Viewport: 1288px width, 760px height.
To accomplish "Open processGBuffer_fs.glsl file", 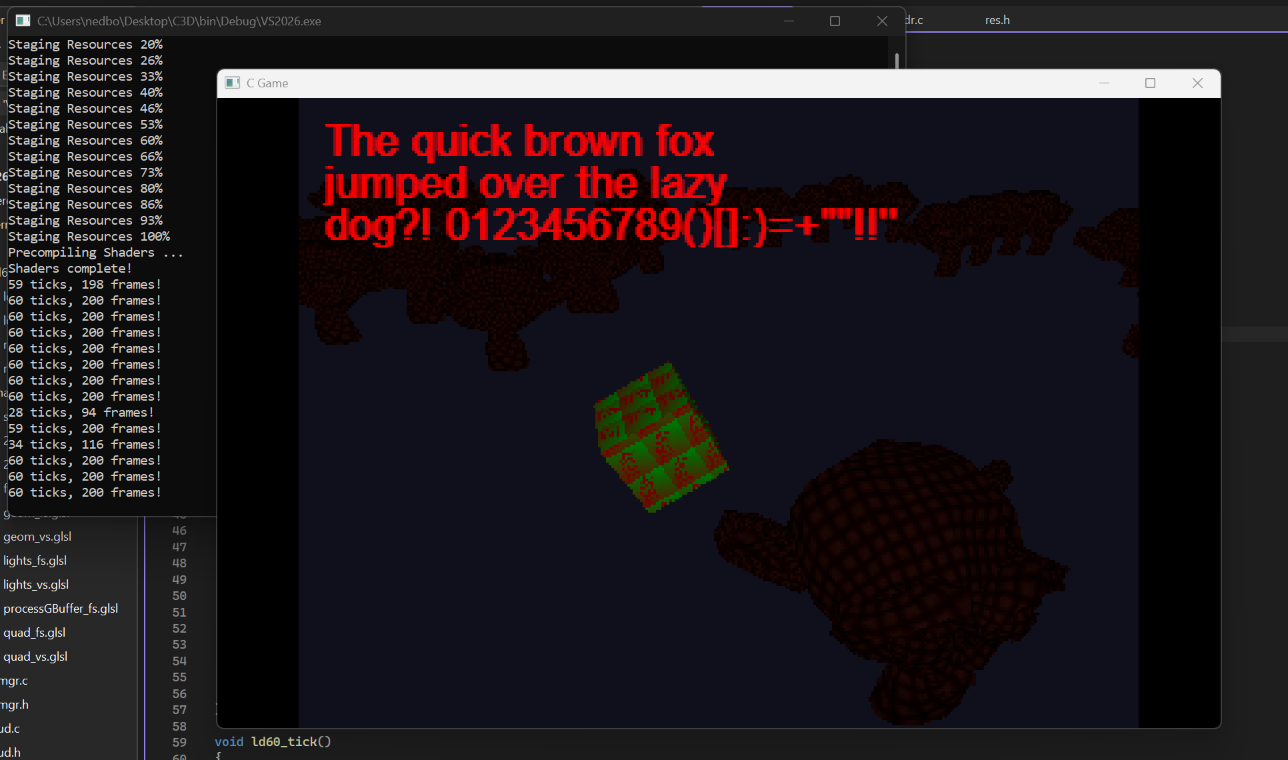I will (60, 609).
